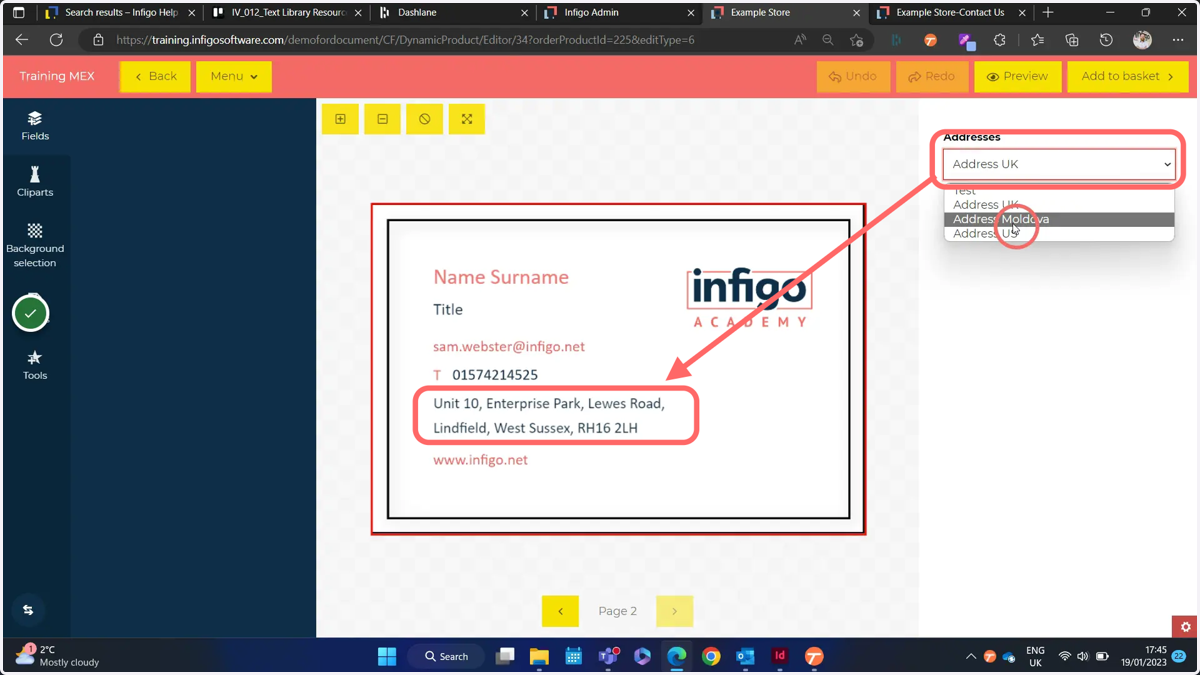This screenshot has height=675, width=1200.
Task: Open browser Settings and more menu
Action: pyautogui.click(x=1178, y=40)
